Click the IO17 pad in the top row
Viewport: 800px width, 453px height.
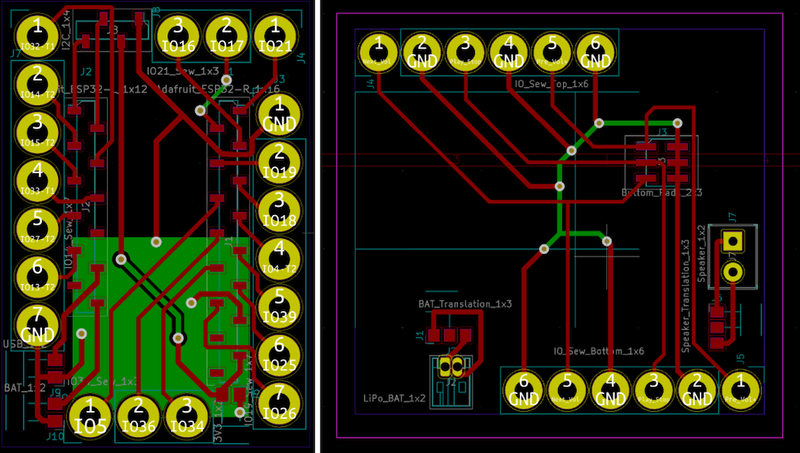(228, 34)
